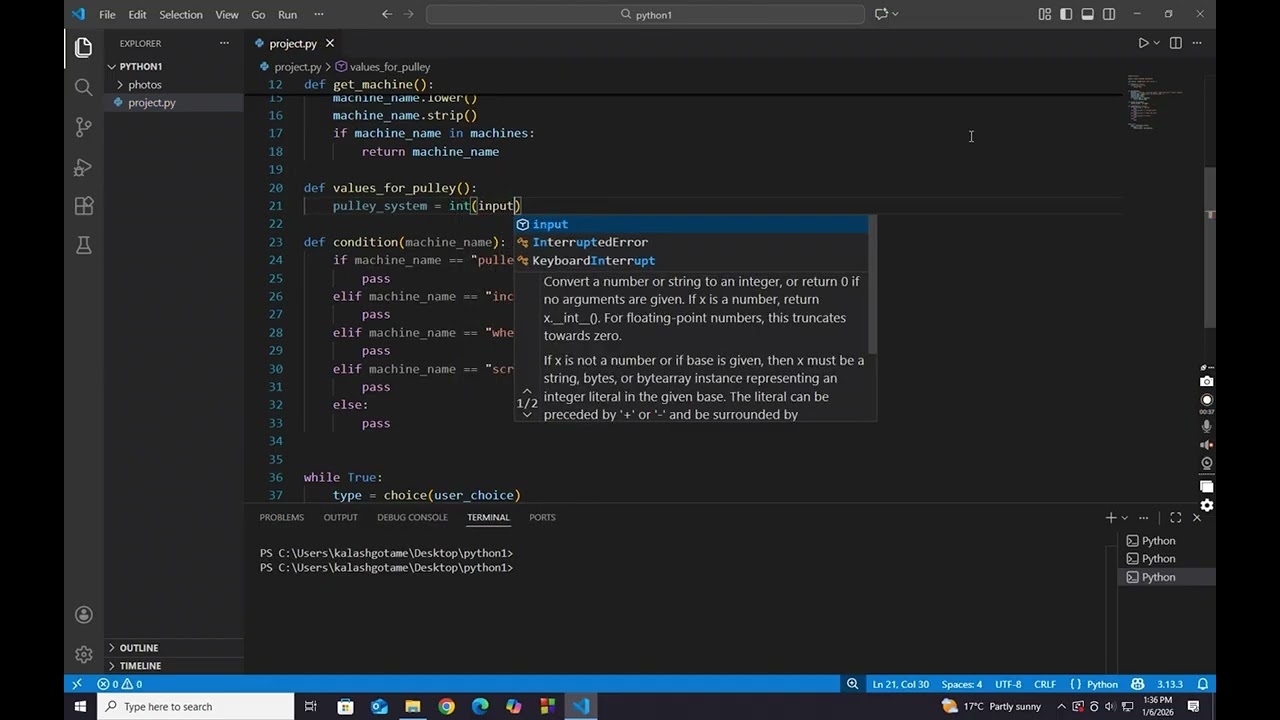Open the Explorer view in activity bar
Screen dimensions: 1280x720
[83, 47]
